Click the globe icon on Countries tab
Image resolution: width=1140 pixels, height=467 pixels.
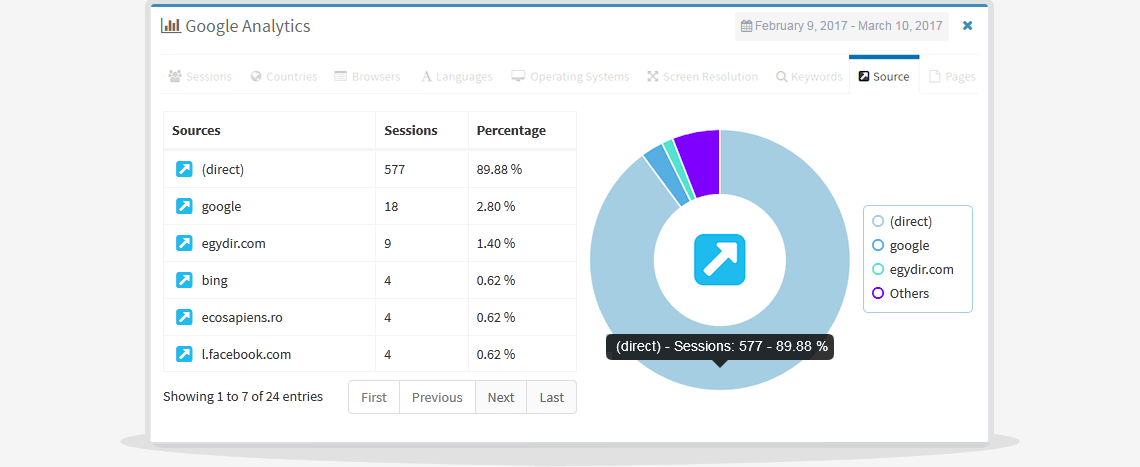click(256, 76)
